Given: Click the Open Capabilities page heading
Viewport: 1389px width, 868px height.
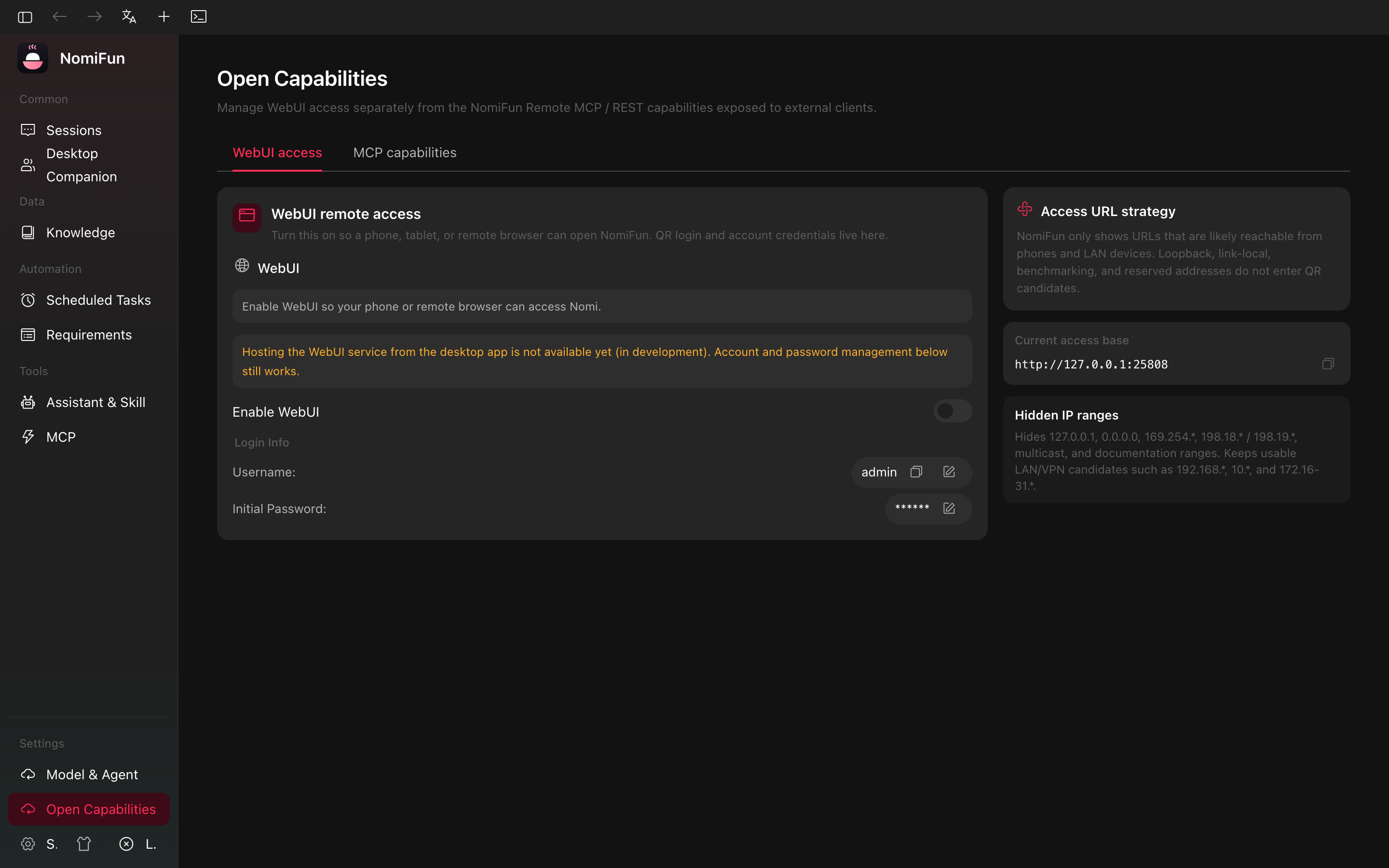Looking at the screenshot, I should pyautogui.click(x=302, y=79).
